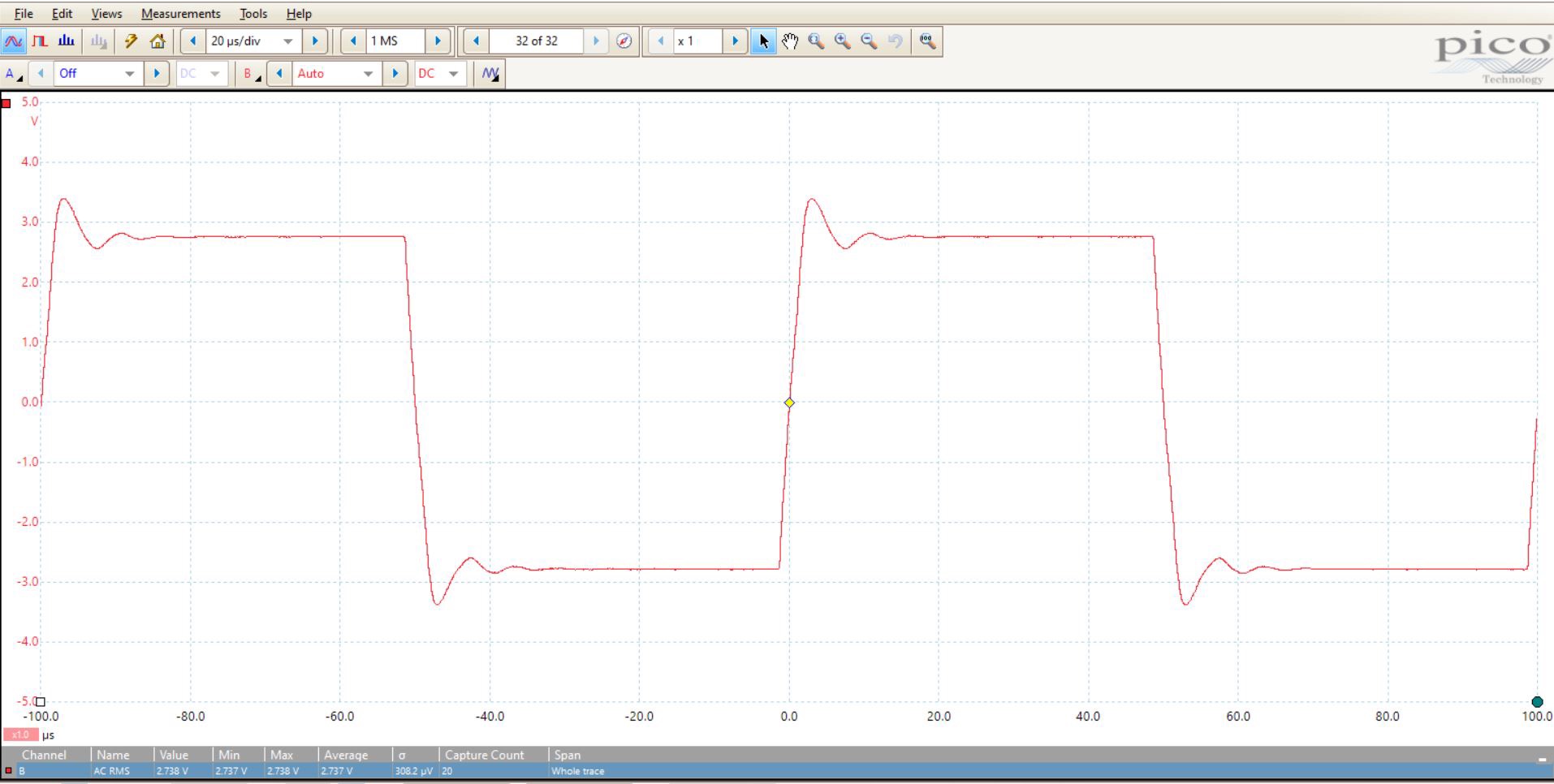Switch to Spectrum mode icon
Viewport: 1554px width, 784px height.
click(x=67, y=41)
